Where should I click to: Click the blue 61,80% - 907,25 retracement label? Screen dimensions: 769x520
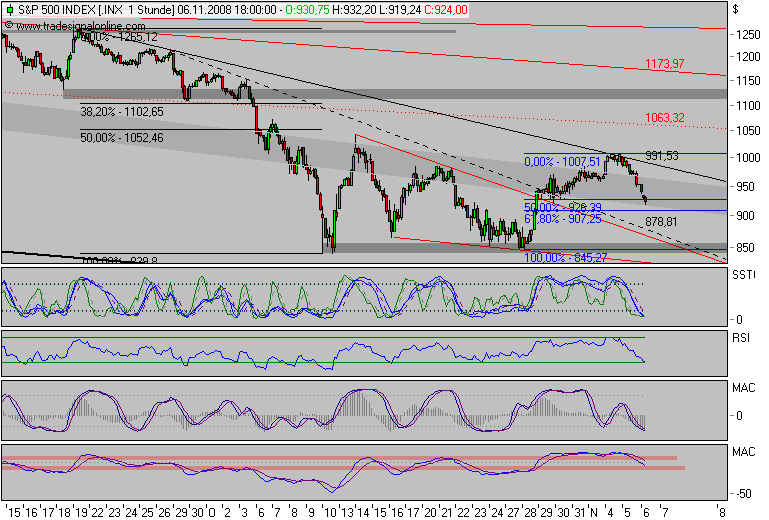pos(563,219)
